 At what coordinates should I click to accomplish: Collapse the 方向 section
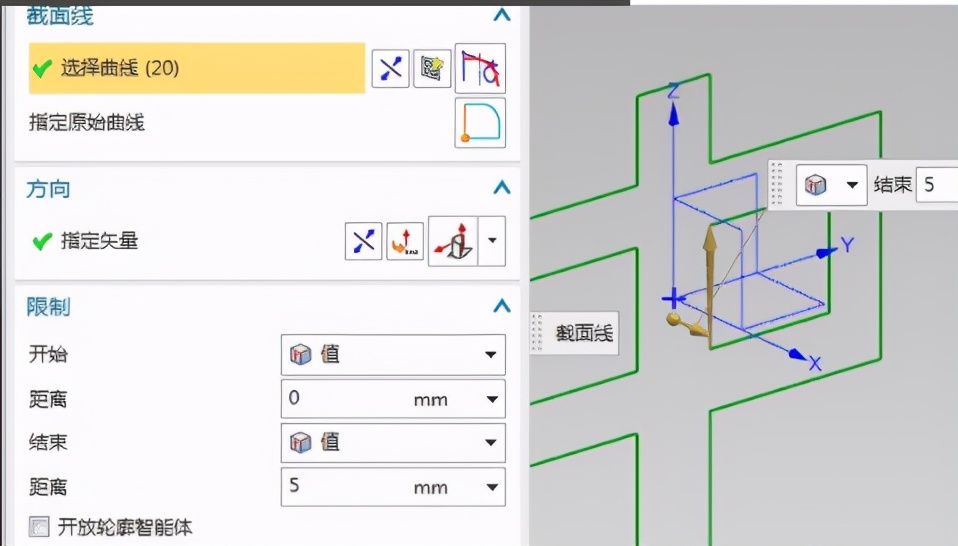tap(502, 187)
